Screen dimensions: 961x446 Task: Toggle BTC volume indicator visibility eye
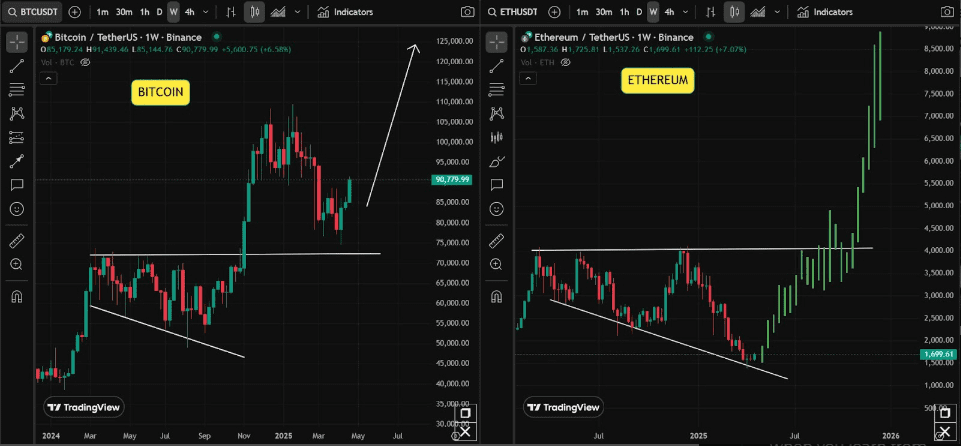[86, 62]
